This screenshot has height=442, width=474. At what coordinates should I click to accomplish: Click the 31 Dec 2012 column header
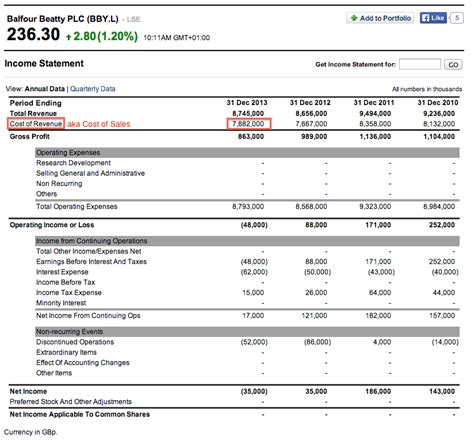click(310, 102)
